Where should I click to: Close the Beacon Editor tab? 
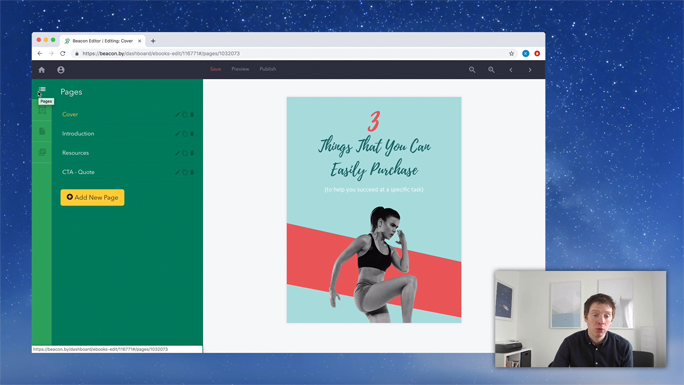140,41
